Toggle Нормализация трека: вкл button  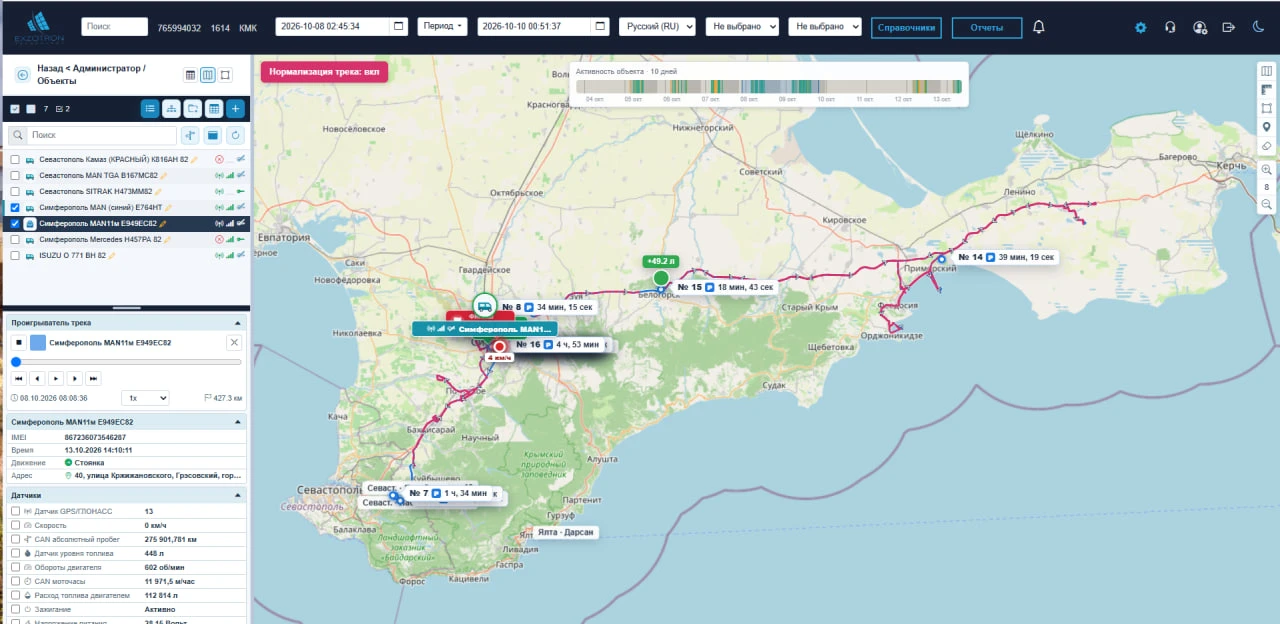tap(324, 72)
